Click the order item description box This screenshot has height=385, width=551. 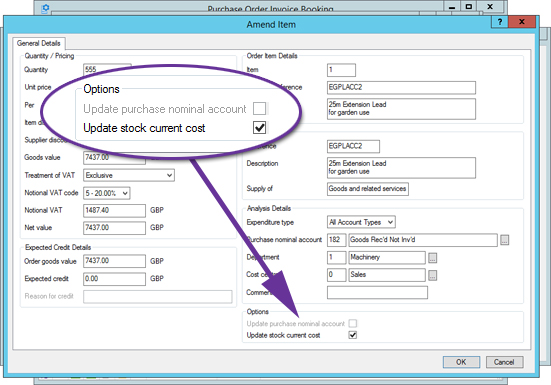coord(401,109)
